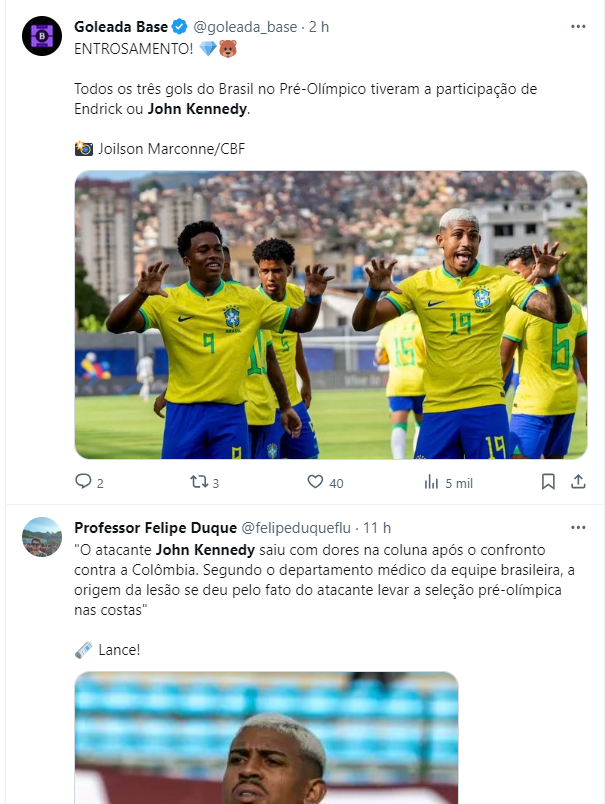This screenshot has height=804, width=605.
Task: Open more options on Goleada Base tweet
Action: tap(578, 27)
